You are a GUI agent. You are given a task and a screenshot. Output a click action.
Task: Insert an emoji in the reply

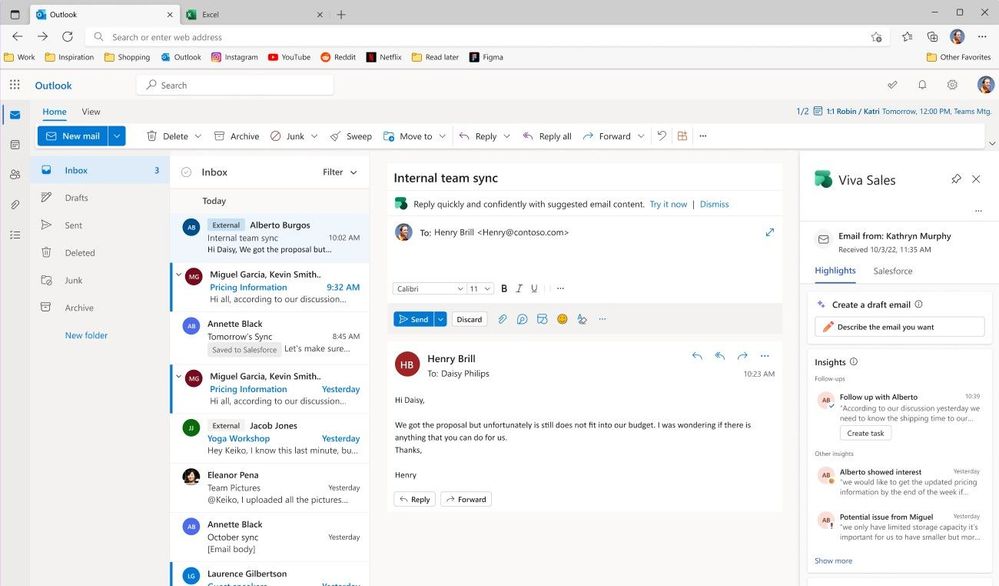562,319
